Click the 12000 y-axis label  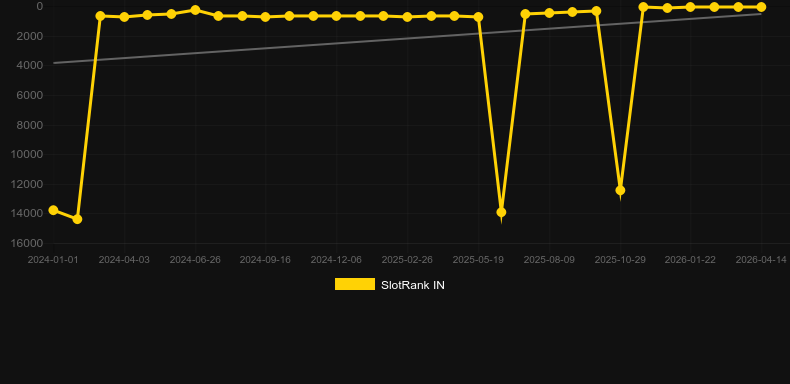(27, 184)
